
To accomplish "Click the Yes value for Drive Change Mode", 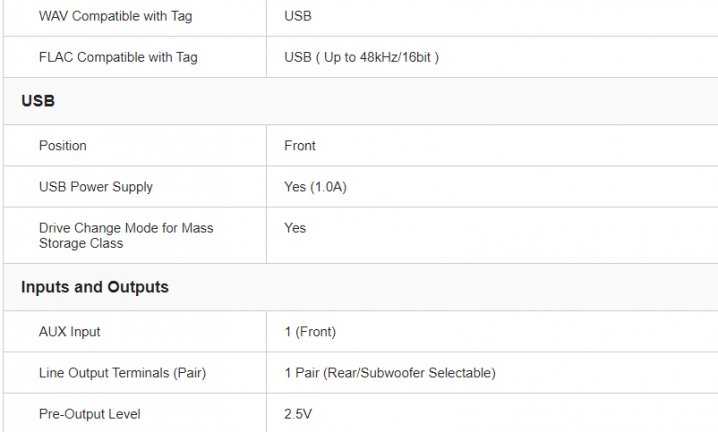I will [x=295, y=228].
